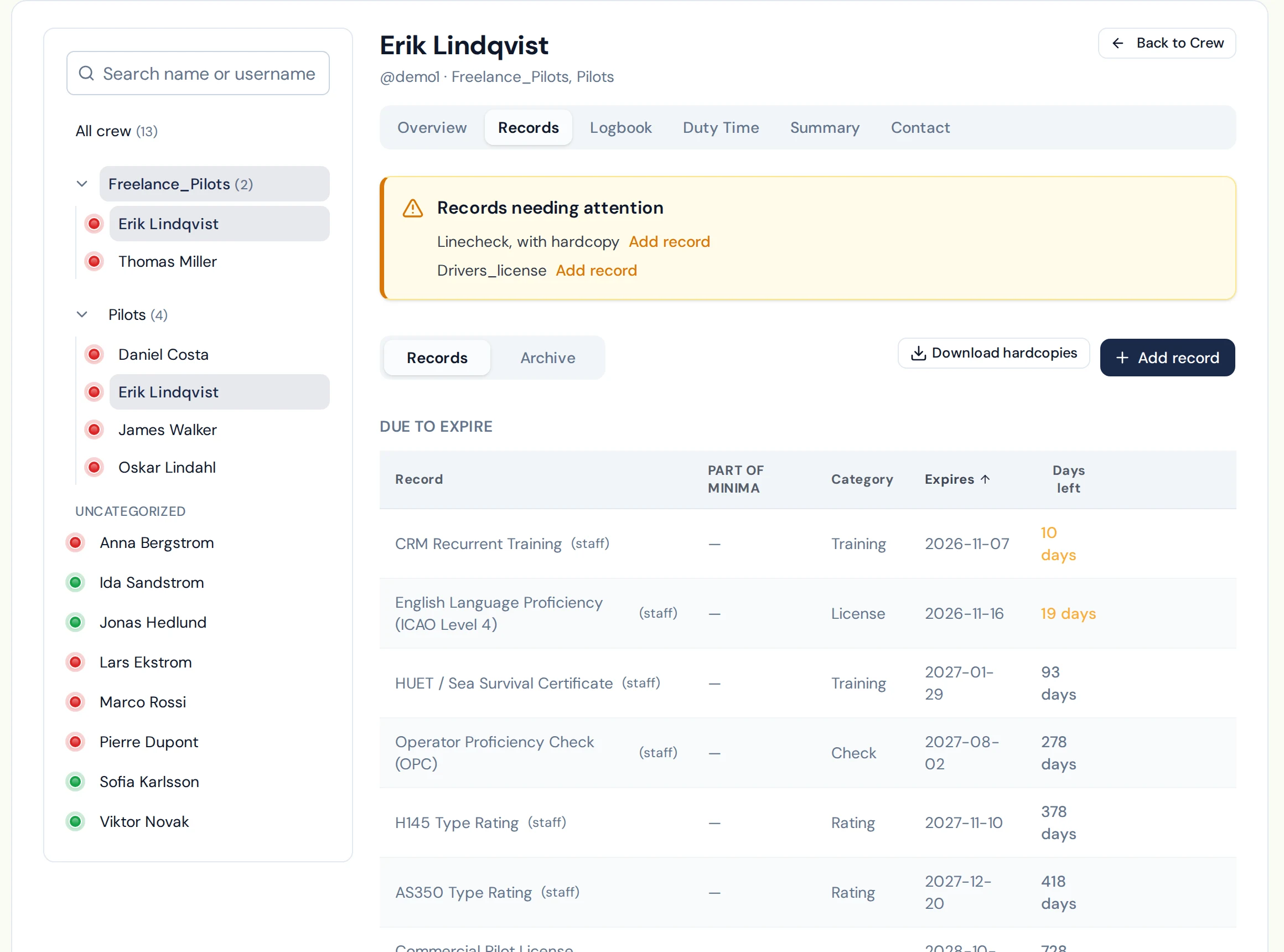Open CRM Recurrent Training record
Screen dimensions: 1284x952
[478, 544]
